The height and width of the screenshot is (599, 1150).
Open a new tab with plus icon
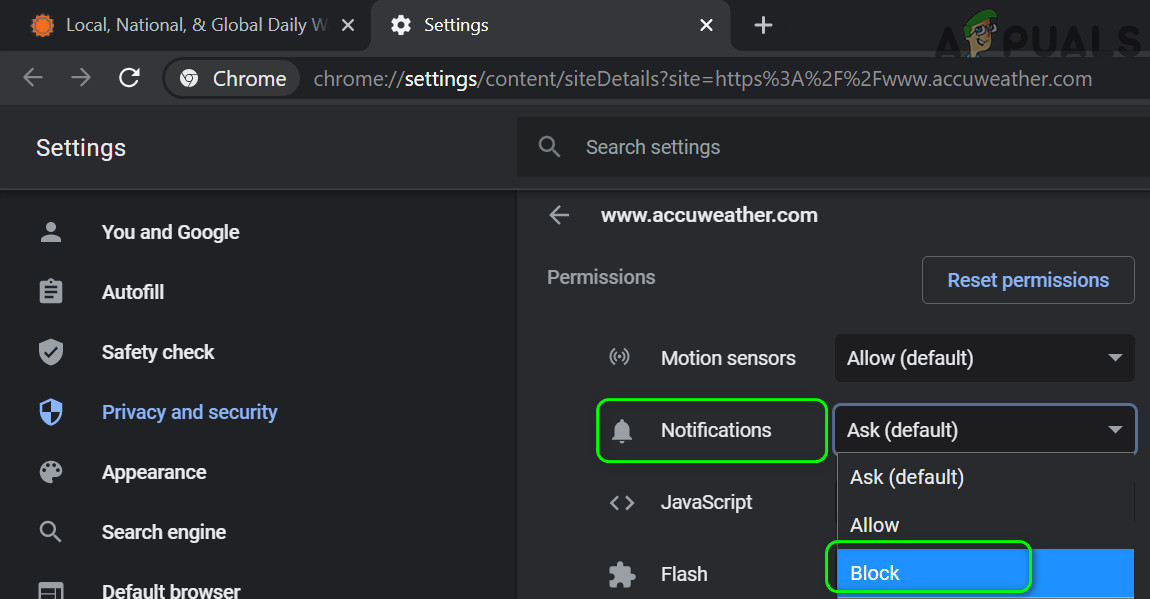tap(763, 25)
